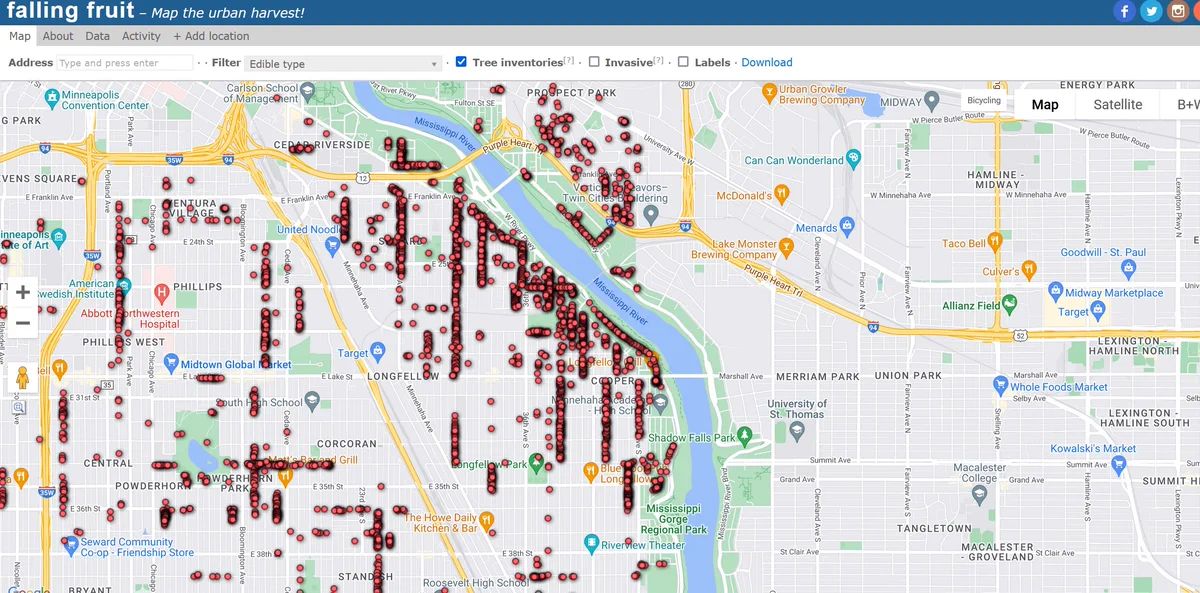Click the Menards store pin
Image resolution: width=1200 pixels, height=593 pixels.
[x=848, y=226]
